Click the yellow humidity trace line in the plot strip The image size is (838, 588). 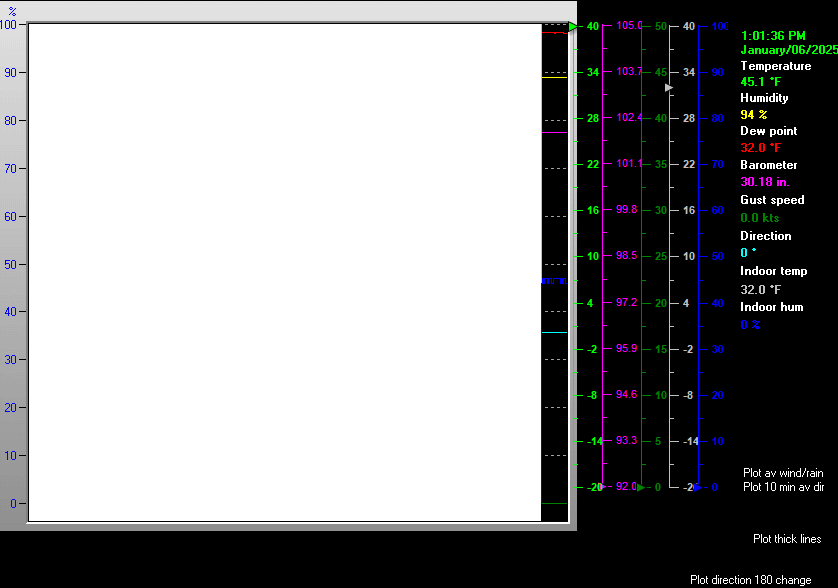pos(554,78)
